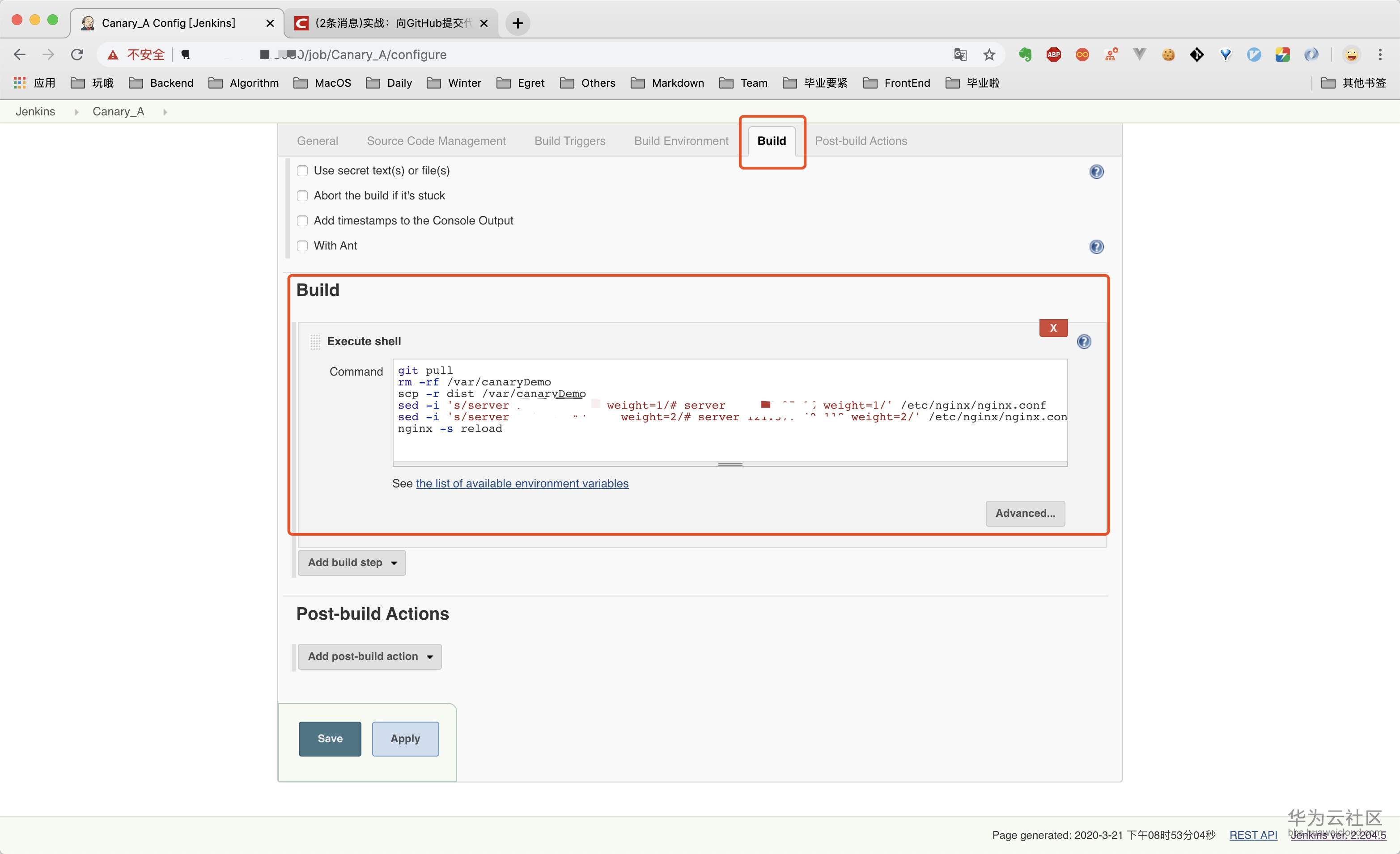Switch to Source Code Management tab
This screenshot has width=1400, height=854.
click(436, 141)
